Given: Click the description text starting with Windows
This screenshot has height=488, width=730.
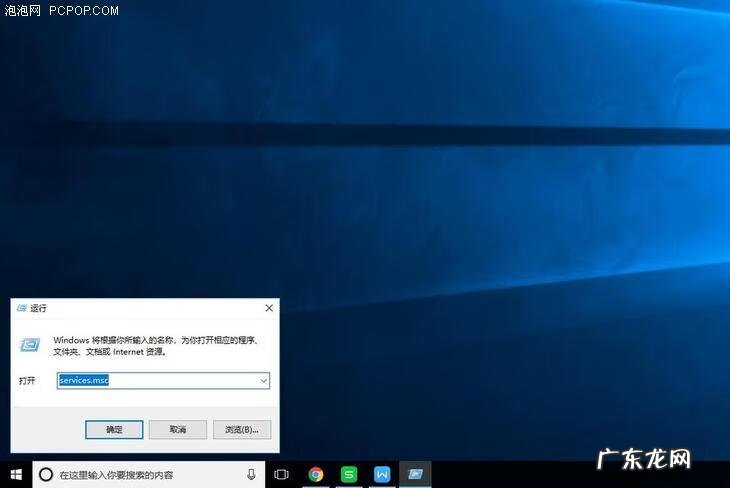Looking at the screenshot, I should pos(156,346).
